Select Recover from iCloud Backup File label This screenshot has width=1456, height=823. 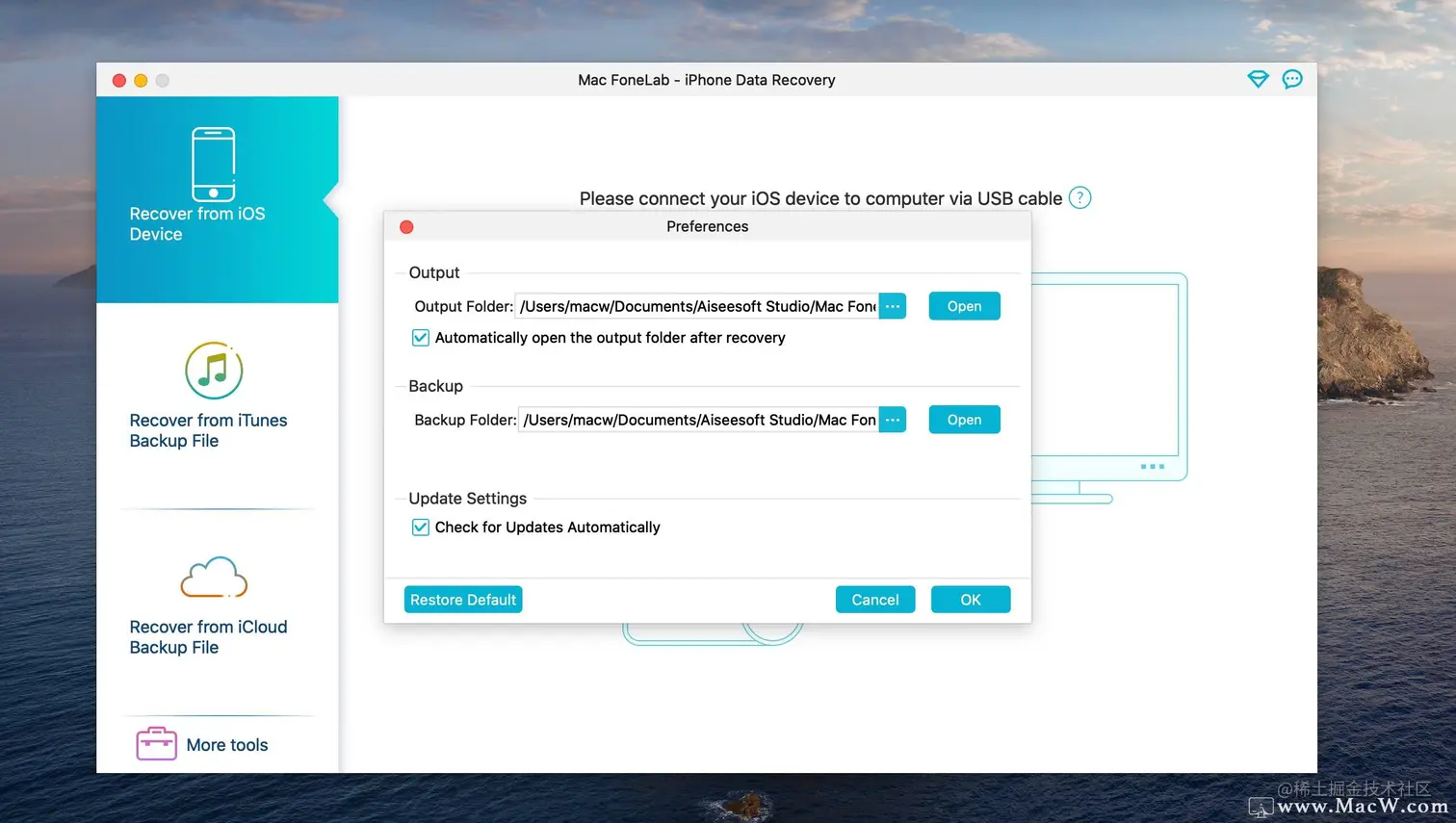click(x=208, y=637)
